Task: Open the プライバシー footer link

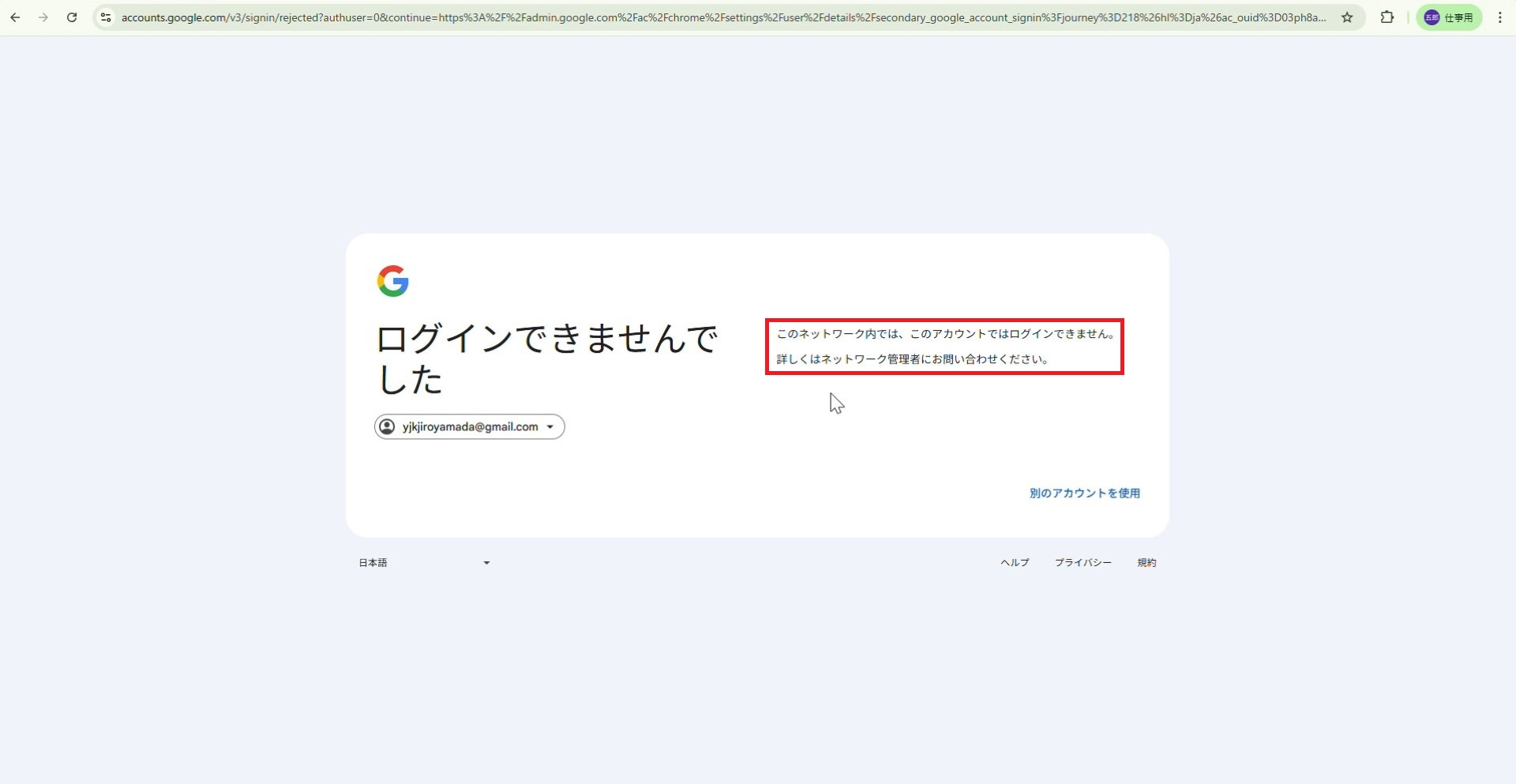Action: click(x=1083, y=563)
